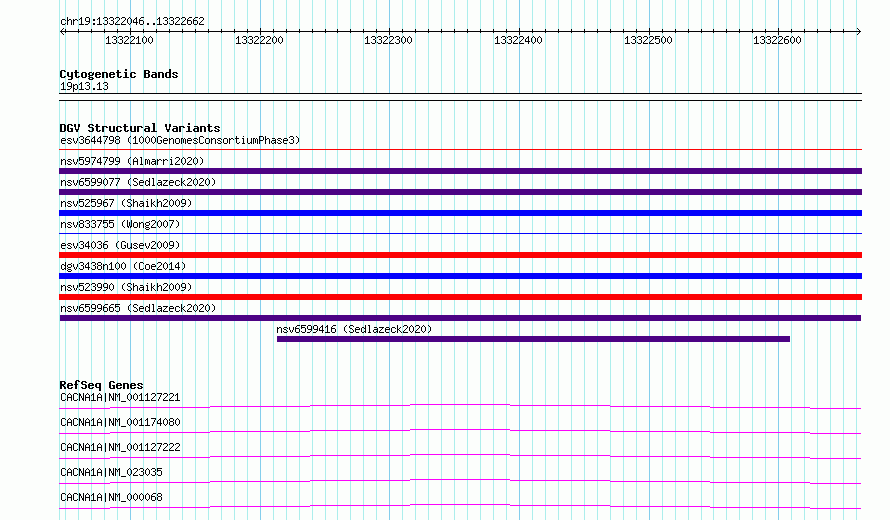
Task: Open the CACNA1A|NM_001174080 transcript label
Action: click(x=120, y=422)
